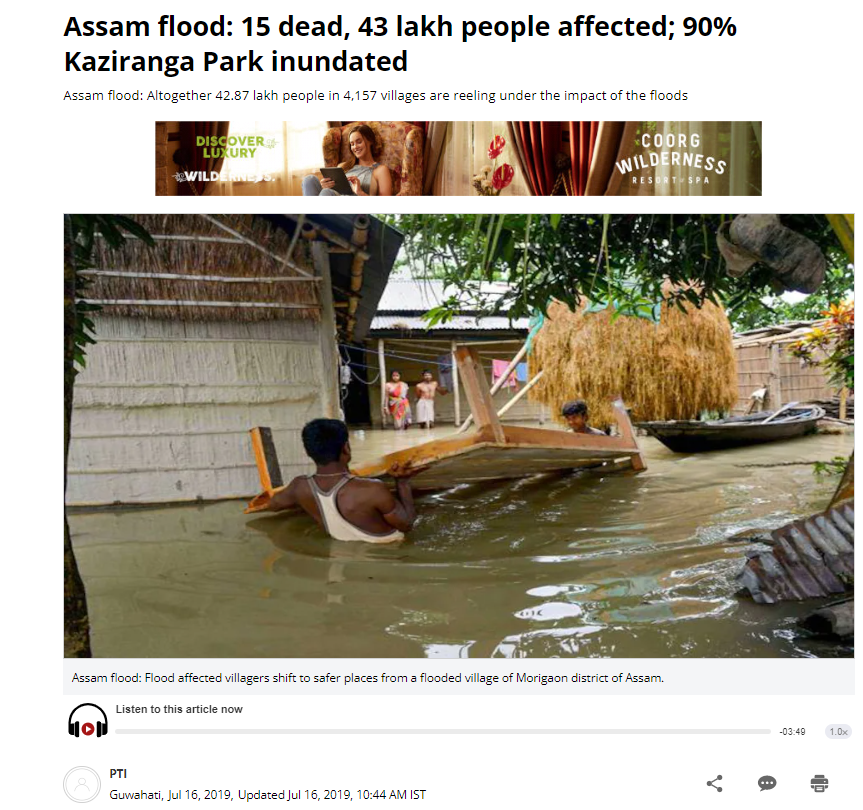This screenshot has width=863, height=810.
Task: Click the photo caption about Morigaon district
Action: [x=368, y=677]
